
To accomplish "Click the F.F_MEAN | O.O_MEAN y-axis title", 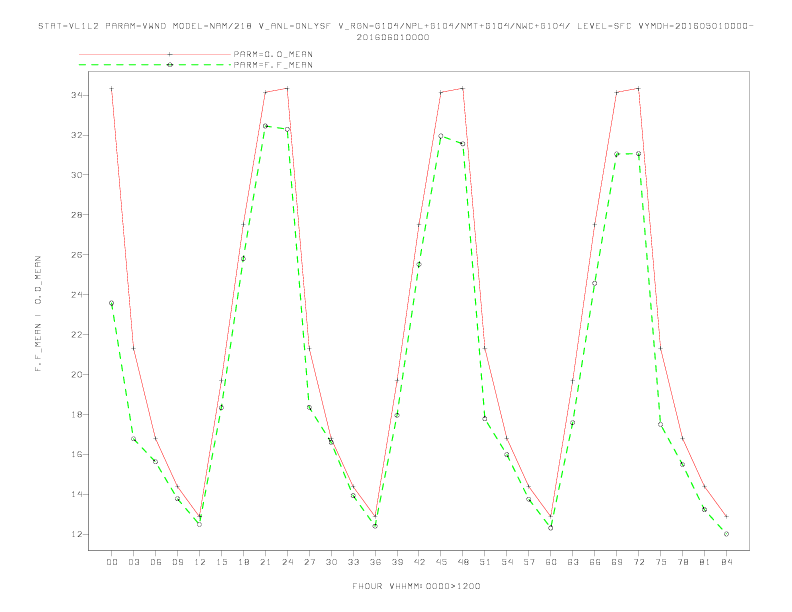I will click(38, 314).
